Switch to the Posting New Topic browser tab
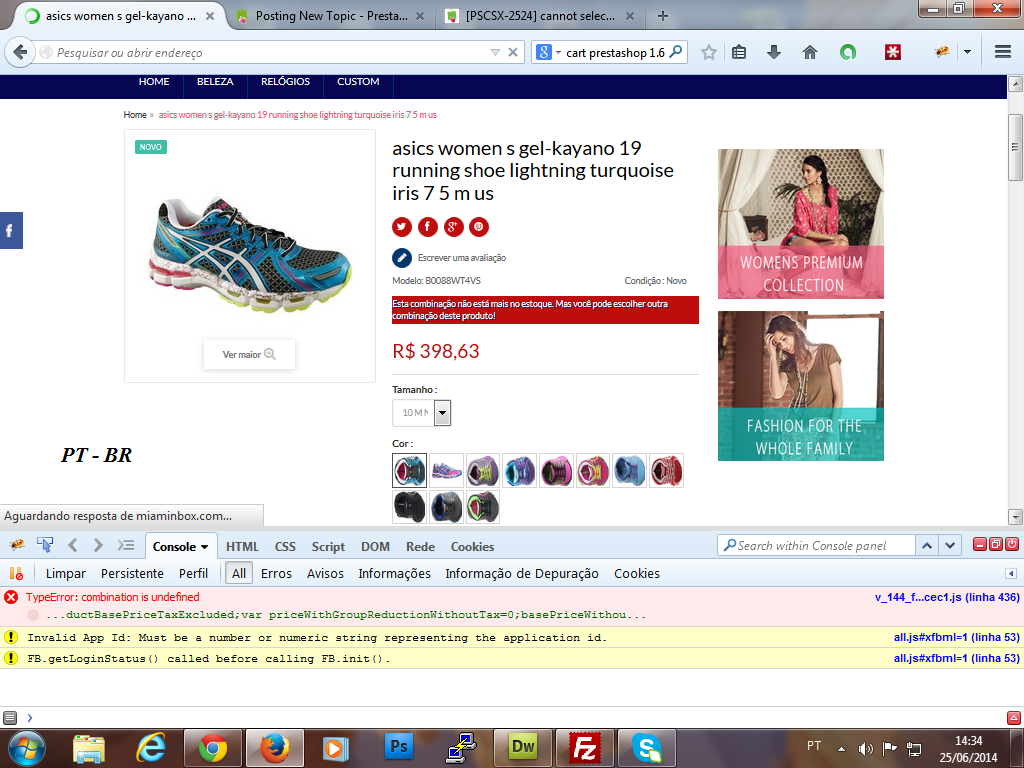Image resolution: width=1024 pixels, height=768 pixels. (330, 16)
